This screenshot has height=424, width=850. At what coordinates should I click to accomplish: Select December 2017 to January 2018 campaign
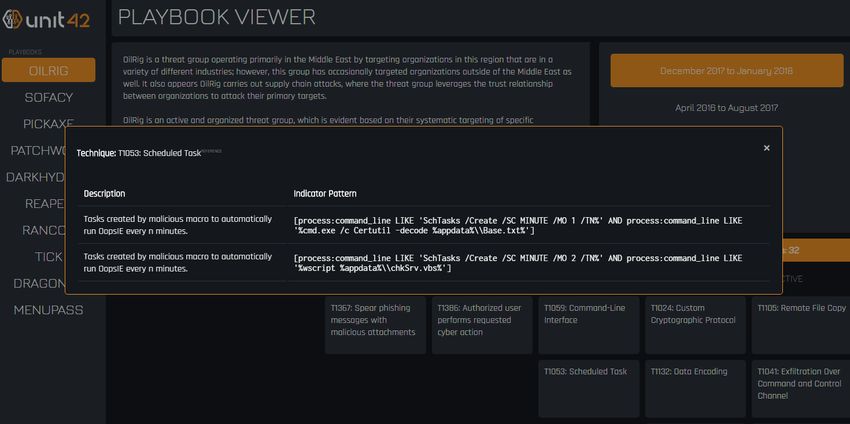[726, 71]
